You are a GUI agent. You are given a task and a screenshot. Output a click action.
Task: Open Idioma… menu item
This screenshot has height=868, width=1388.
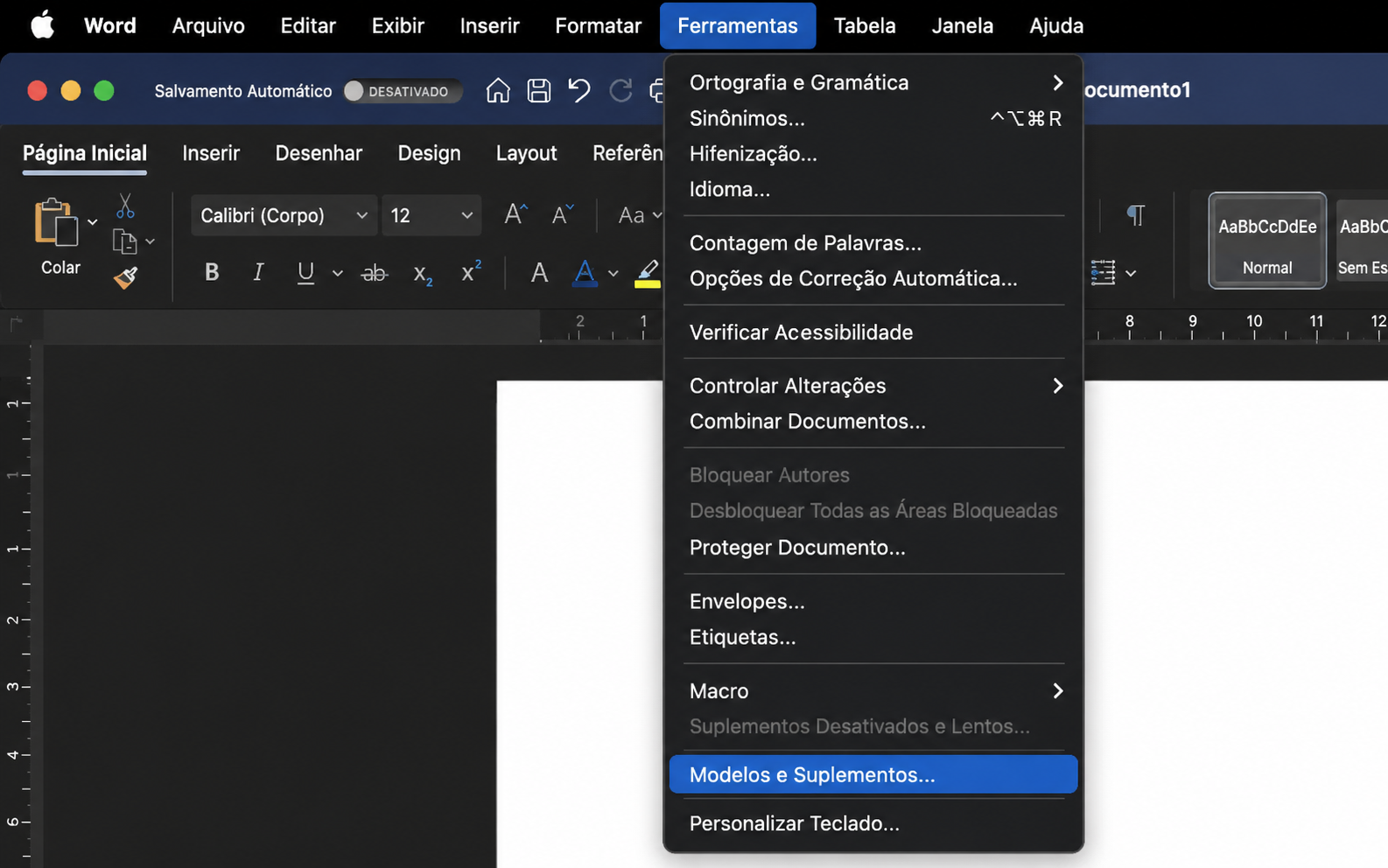(873, 189)
